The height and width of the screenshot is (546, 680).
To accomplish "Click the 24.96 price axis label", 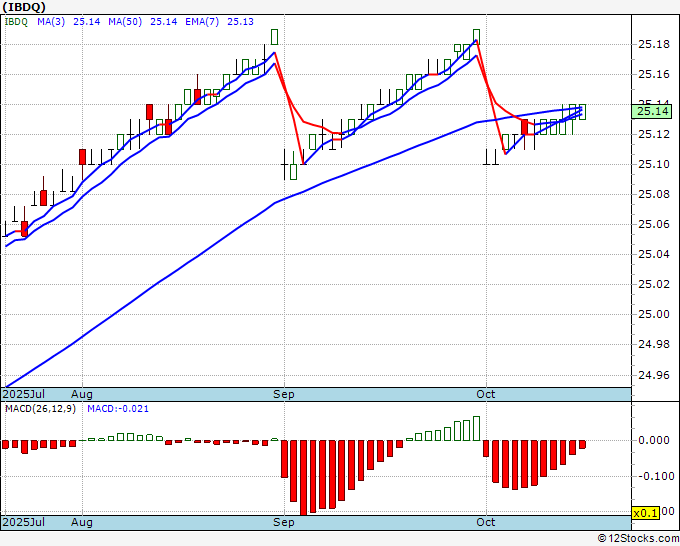I will point(654,375).
